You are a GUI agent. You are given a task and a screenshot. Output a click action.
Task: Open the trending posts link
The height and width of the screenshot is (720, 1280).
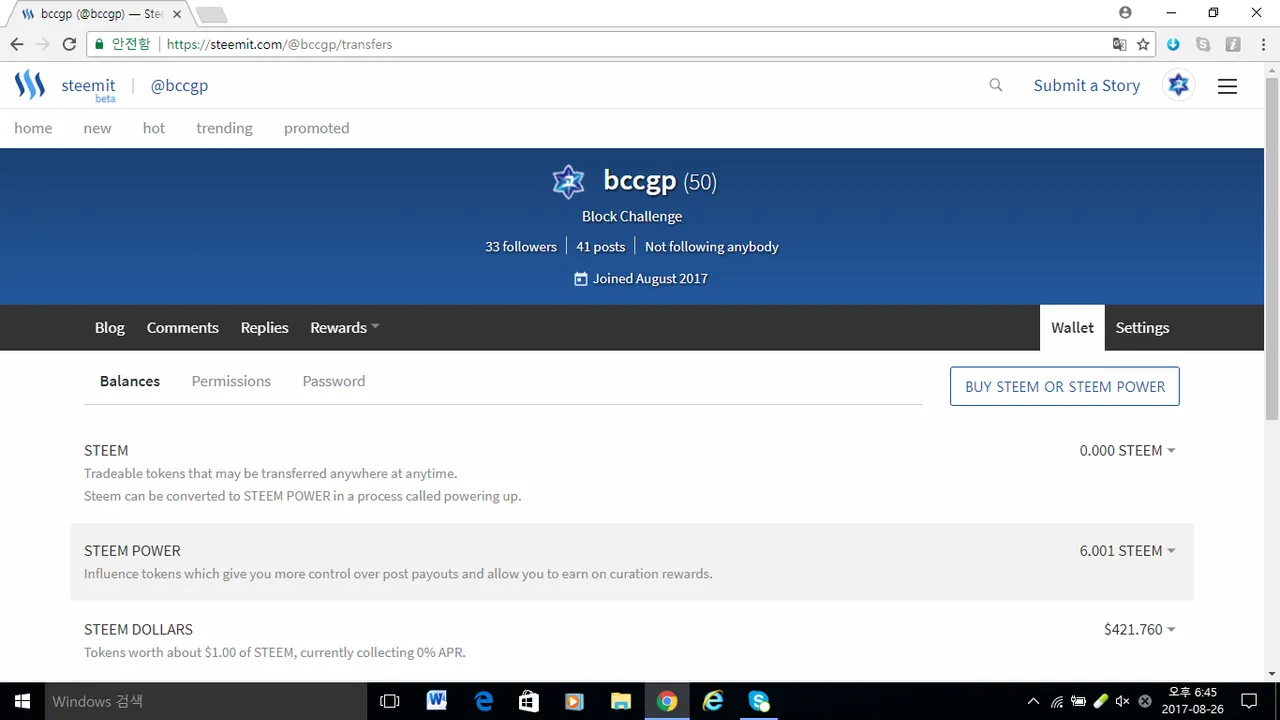pyautogui.click(x=224, y=128)
